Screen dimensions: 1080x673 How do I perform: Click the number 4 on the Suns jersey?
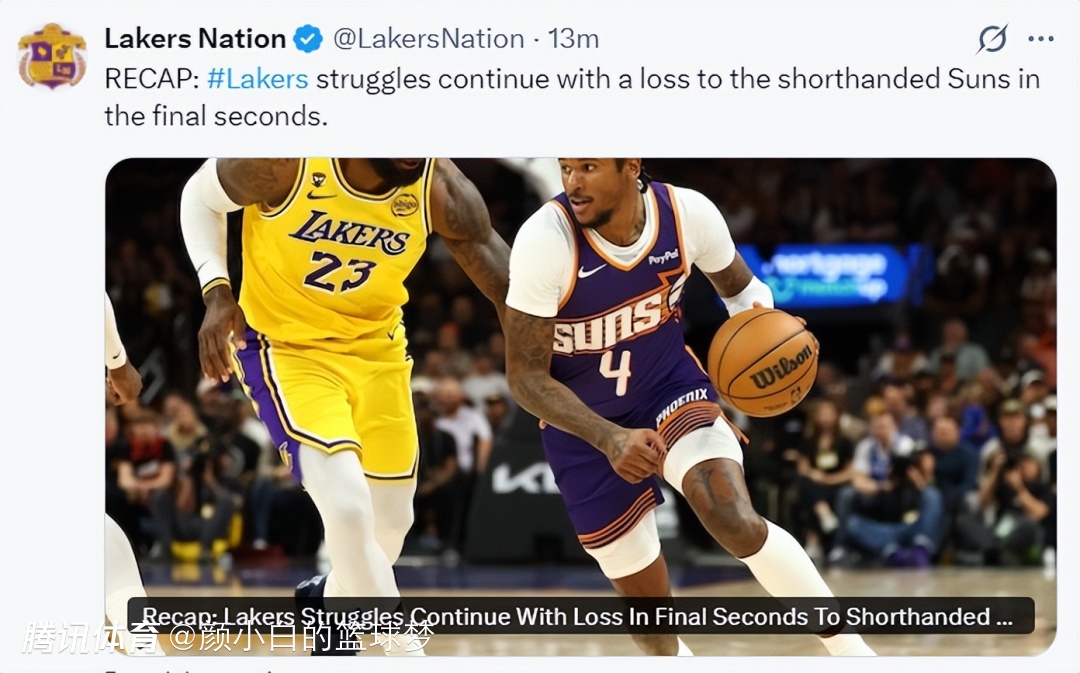tap(615, 370)
